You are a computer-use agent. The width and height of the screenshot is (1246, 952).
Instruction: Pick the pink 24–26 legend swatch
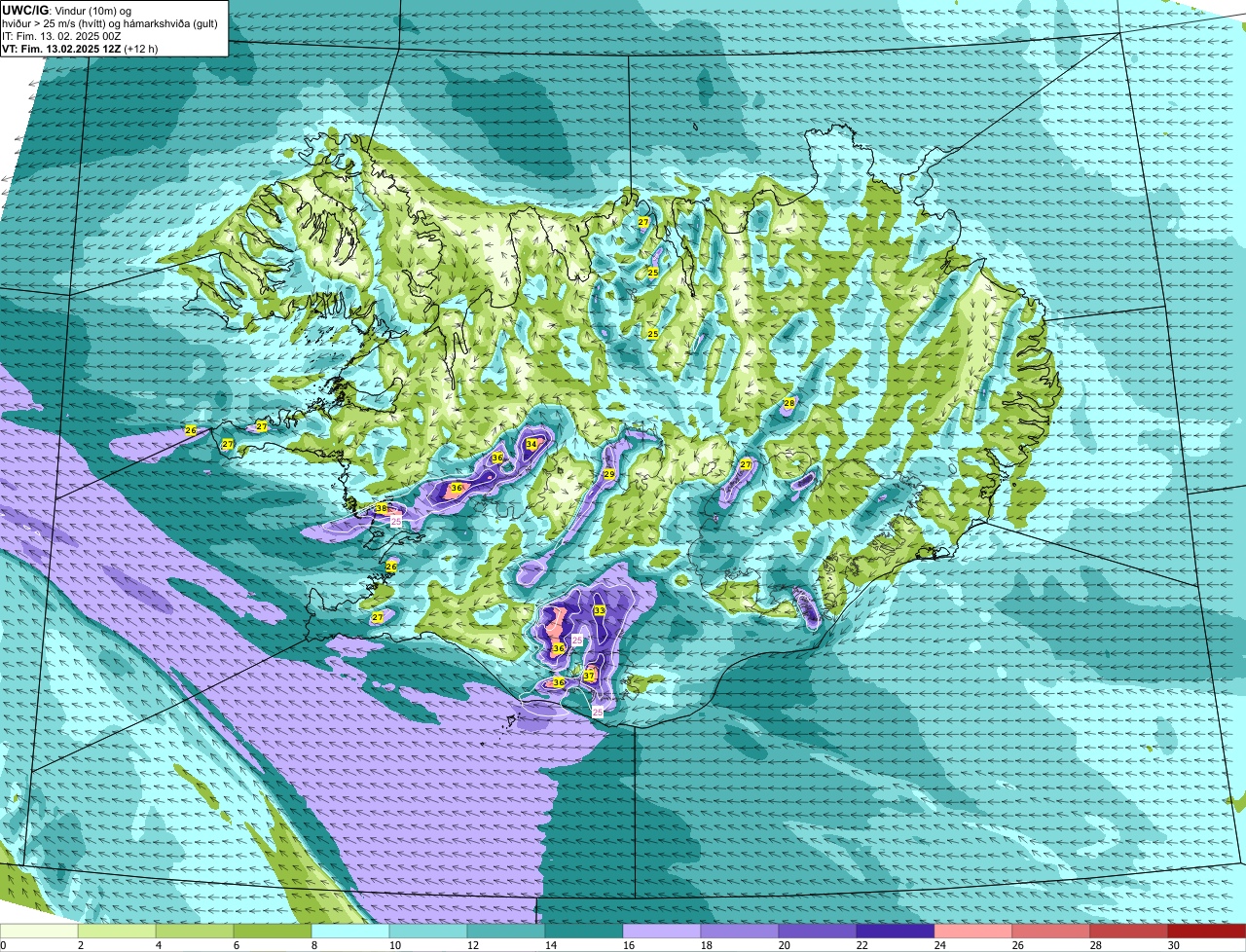[973, 931]
